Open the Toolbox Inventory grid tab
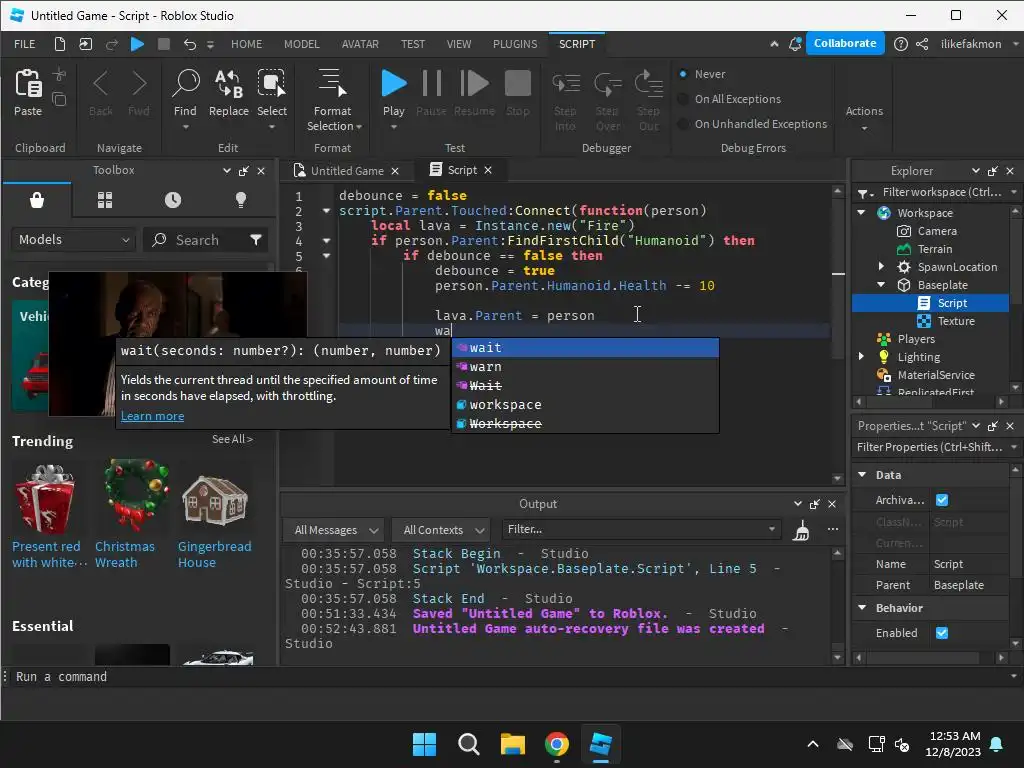The height and width of the screenshot is (768, 1024). [x=105, y=200]
